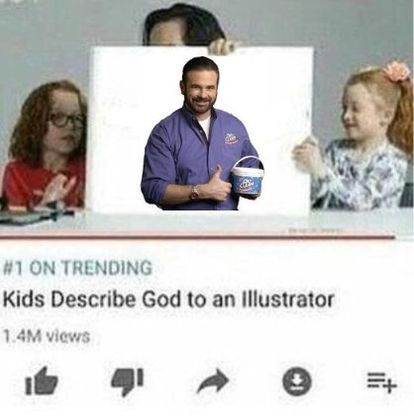The width and height of the screenshot is (414, 416).
Task: Click the logo on the purple shirt
Action: coord(231,137)
